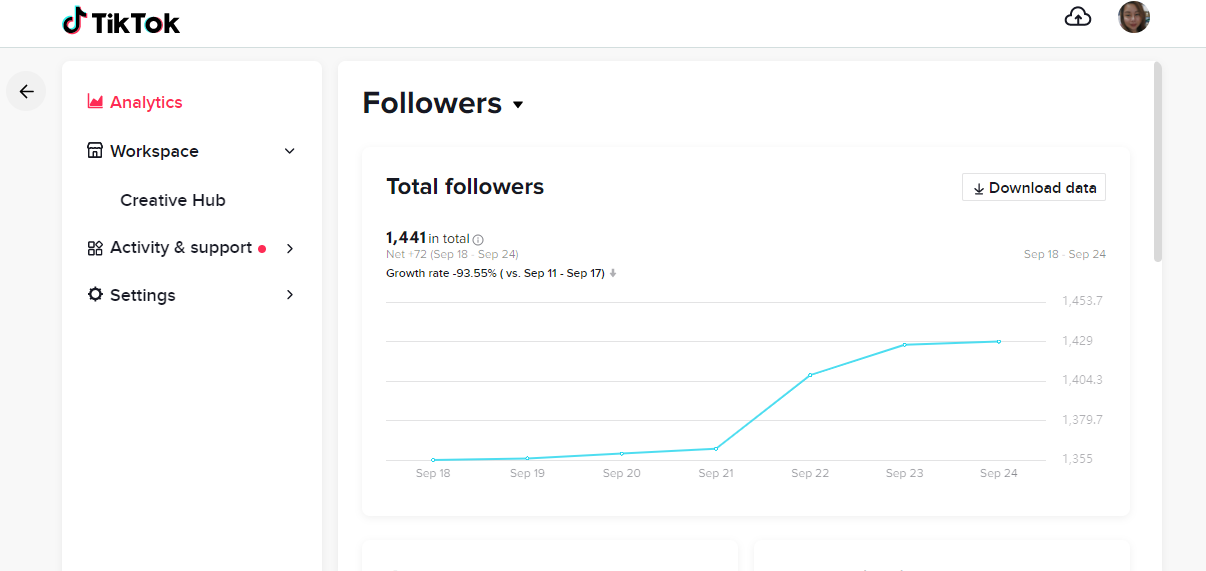The image size is (1206, 571).
Task: Select the Analytics menu item
Action: coord(146,102)
